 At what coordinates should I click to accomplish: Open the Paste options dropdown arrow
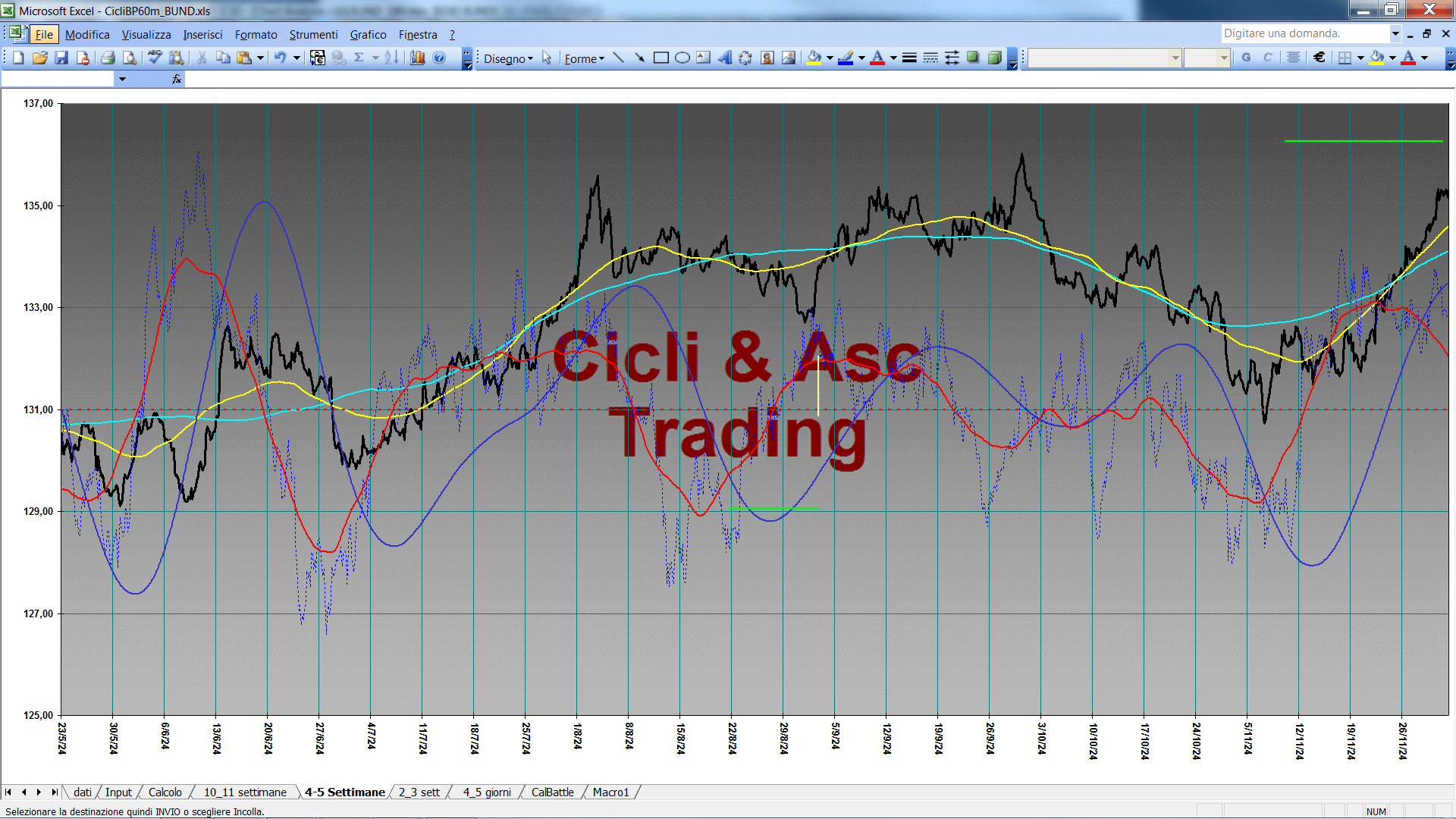click(x=260, y=58)
